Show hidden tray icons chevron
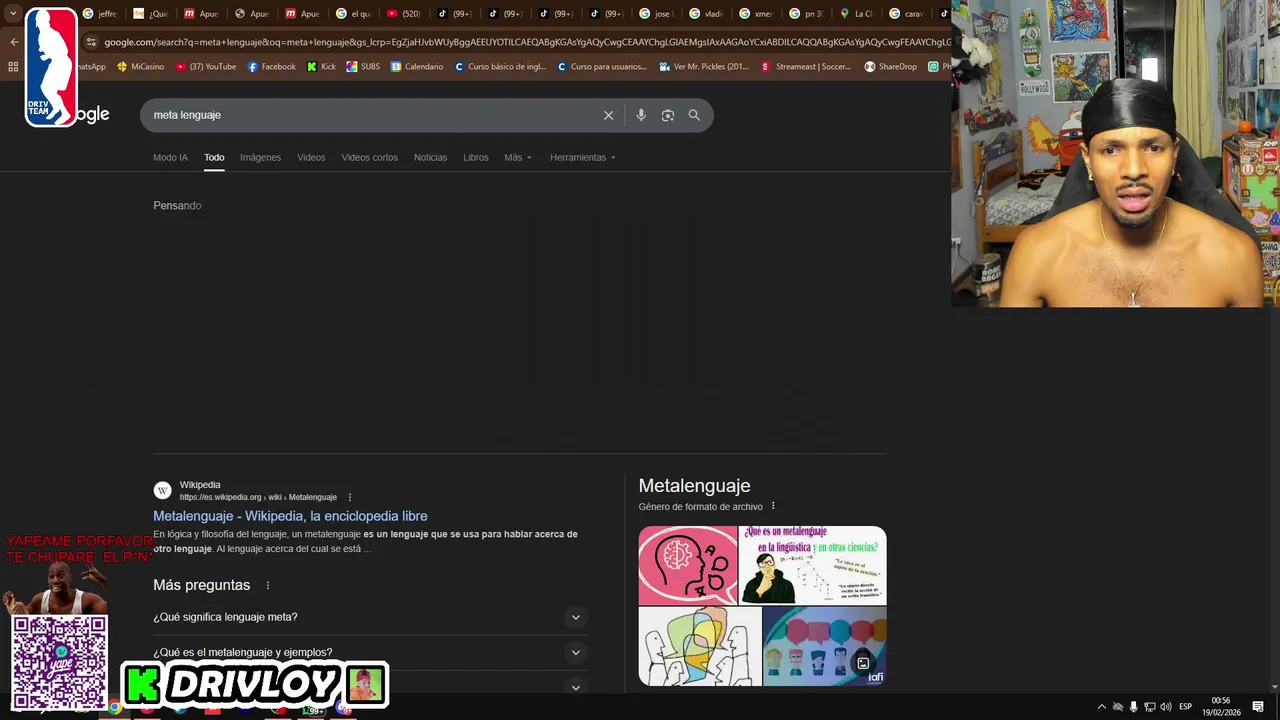The height and width of the screenshot is (720, 1280). click(1102, 707)
